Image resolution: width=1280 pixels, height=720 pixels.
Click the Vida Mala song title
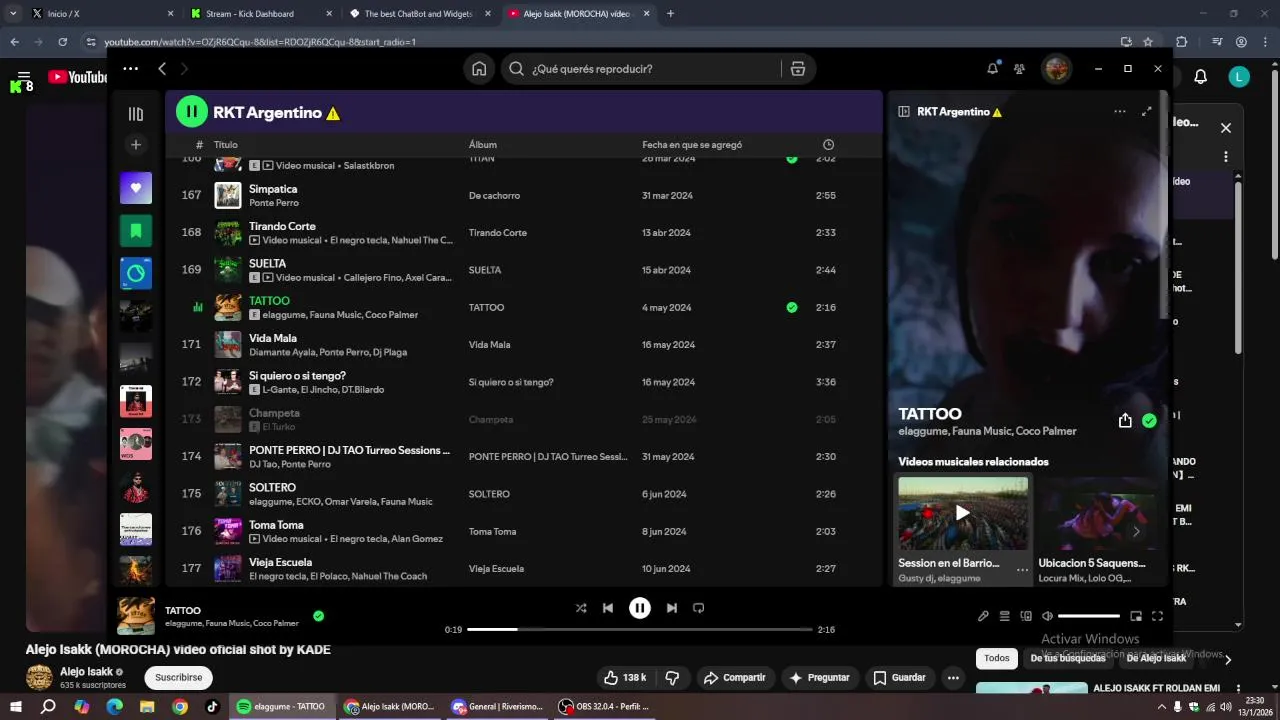click(272, 338)
